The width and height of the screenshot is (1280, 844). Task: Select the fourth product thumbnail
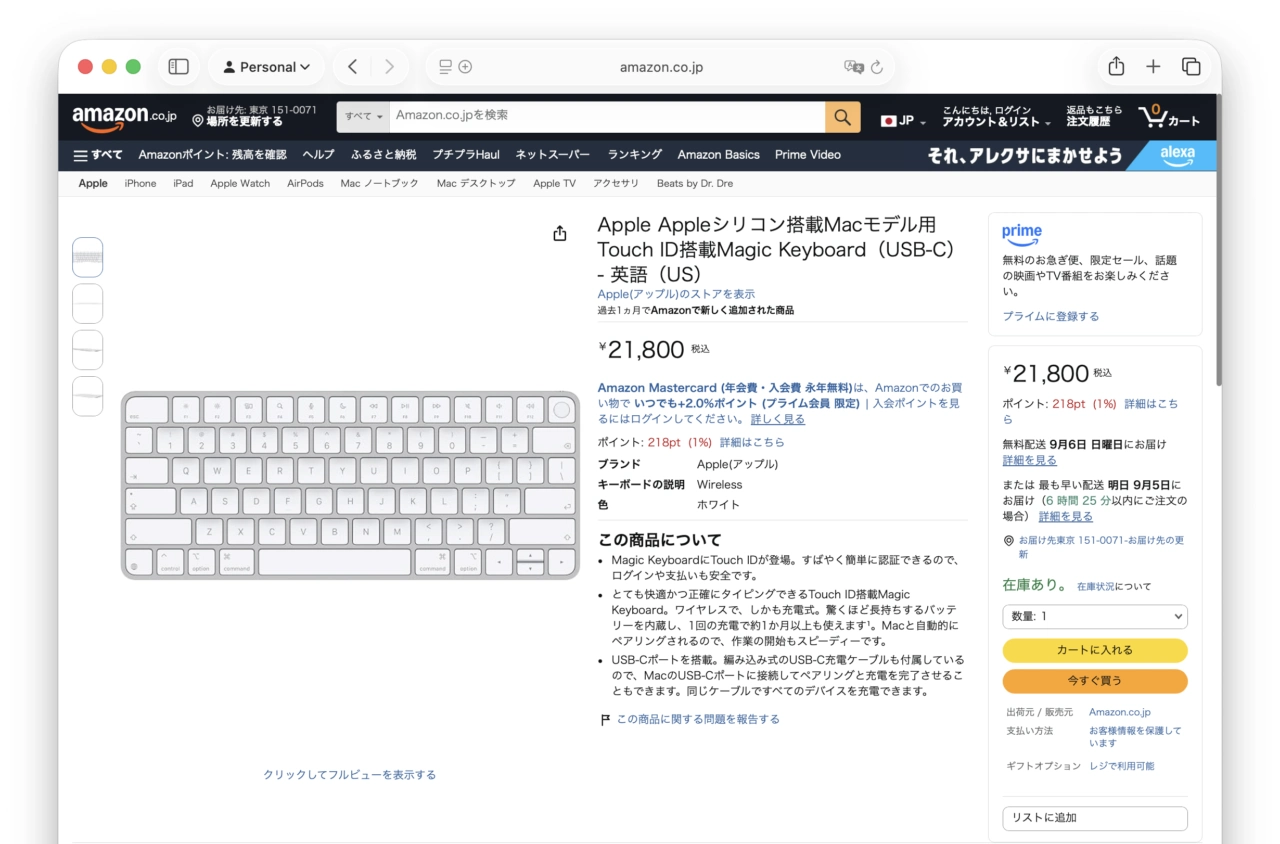[88, 396]
